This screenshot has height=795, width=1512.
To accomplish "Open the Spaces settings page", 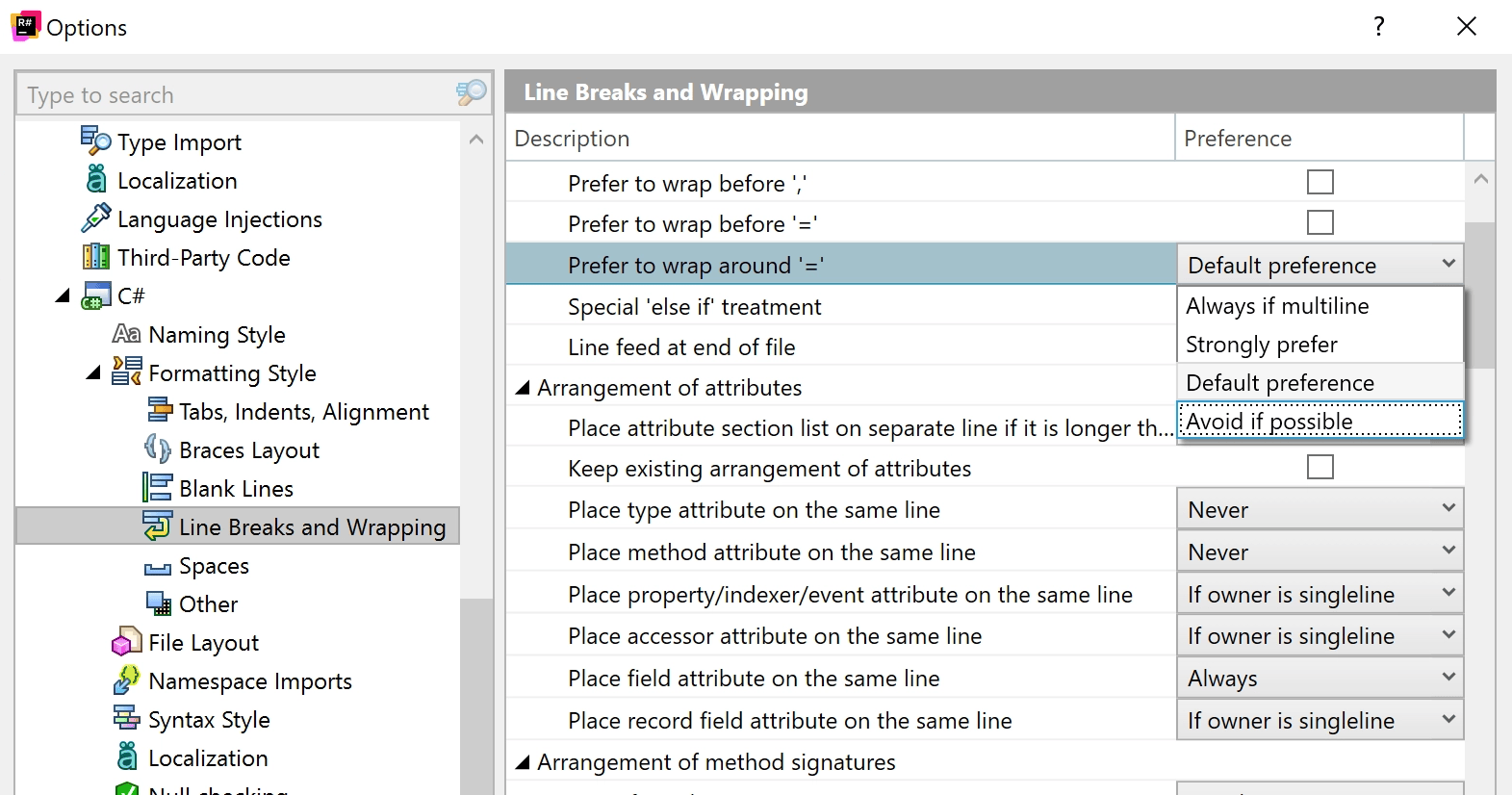I will tap(214, 566).
